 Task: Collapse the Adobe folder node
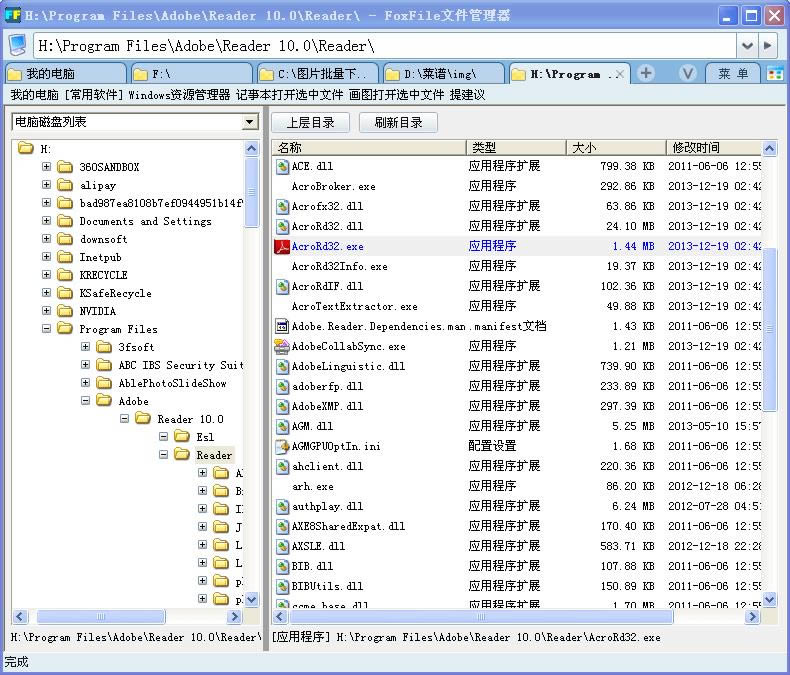coord(86,401)
